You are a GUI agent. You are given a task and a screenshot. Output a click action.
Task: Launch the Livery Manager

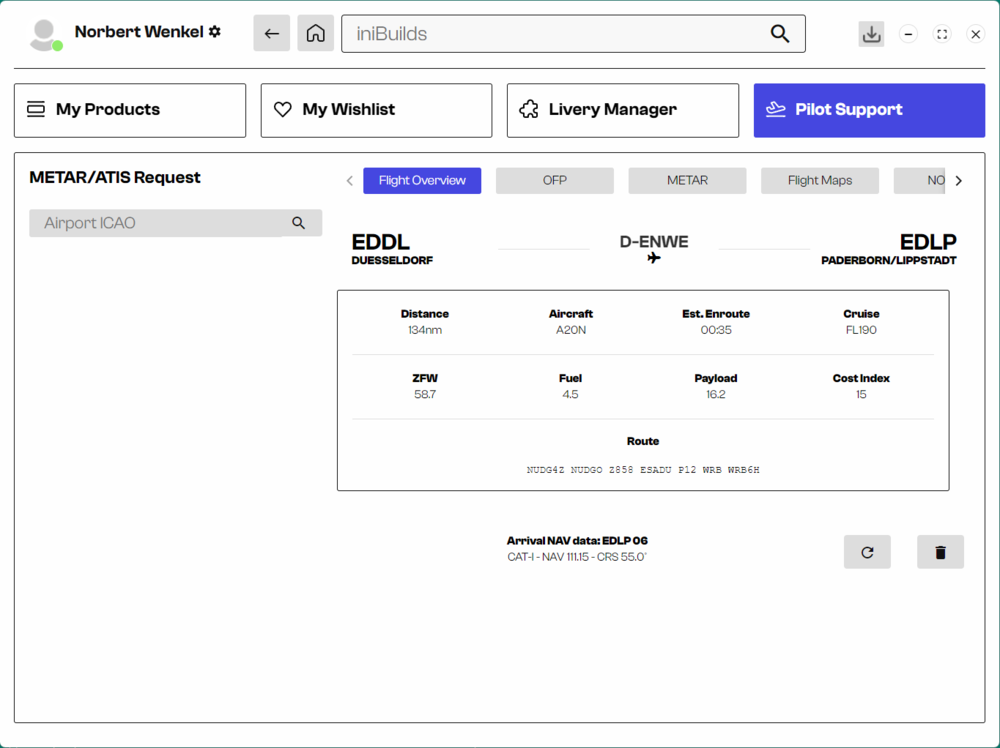tap(622, 110)
